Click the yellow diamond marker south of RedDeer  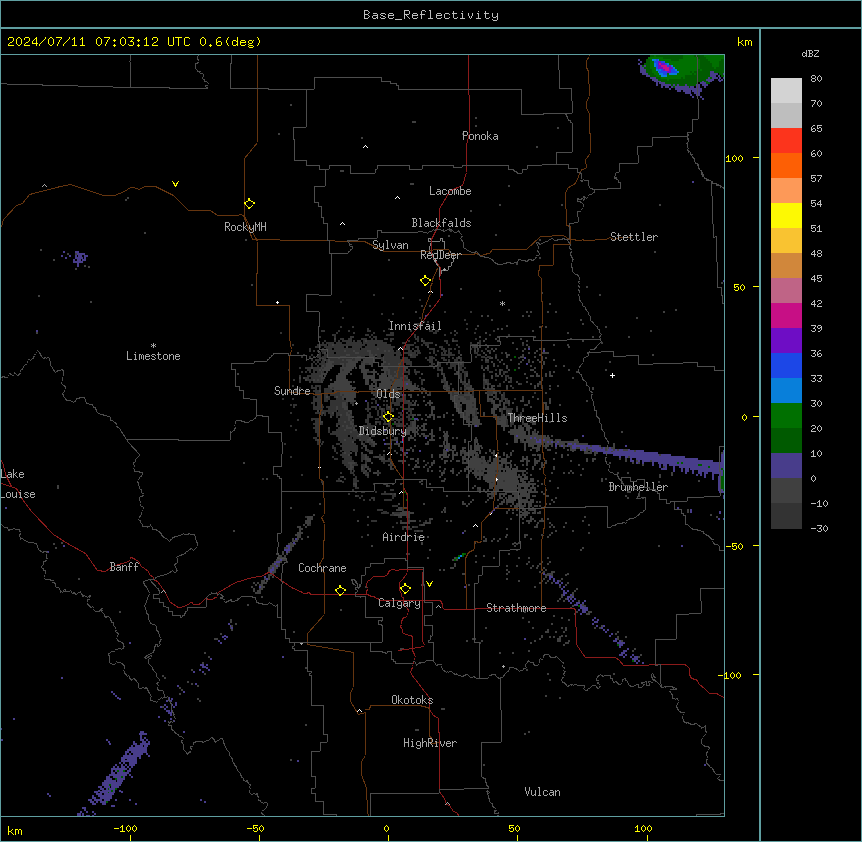tap(425, 281)
